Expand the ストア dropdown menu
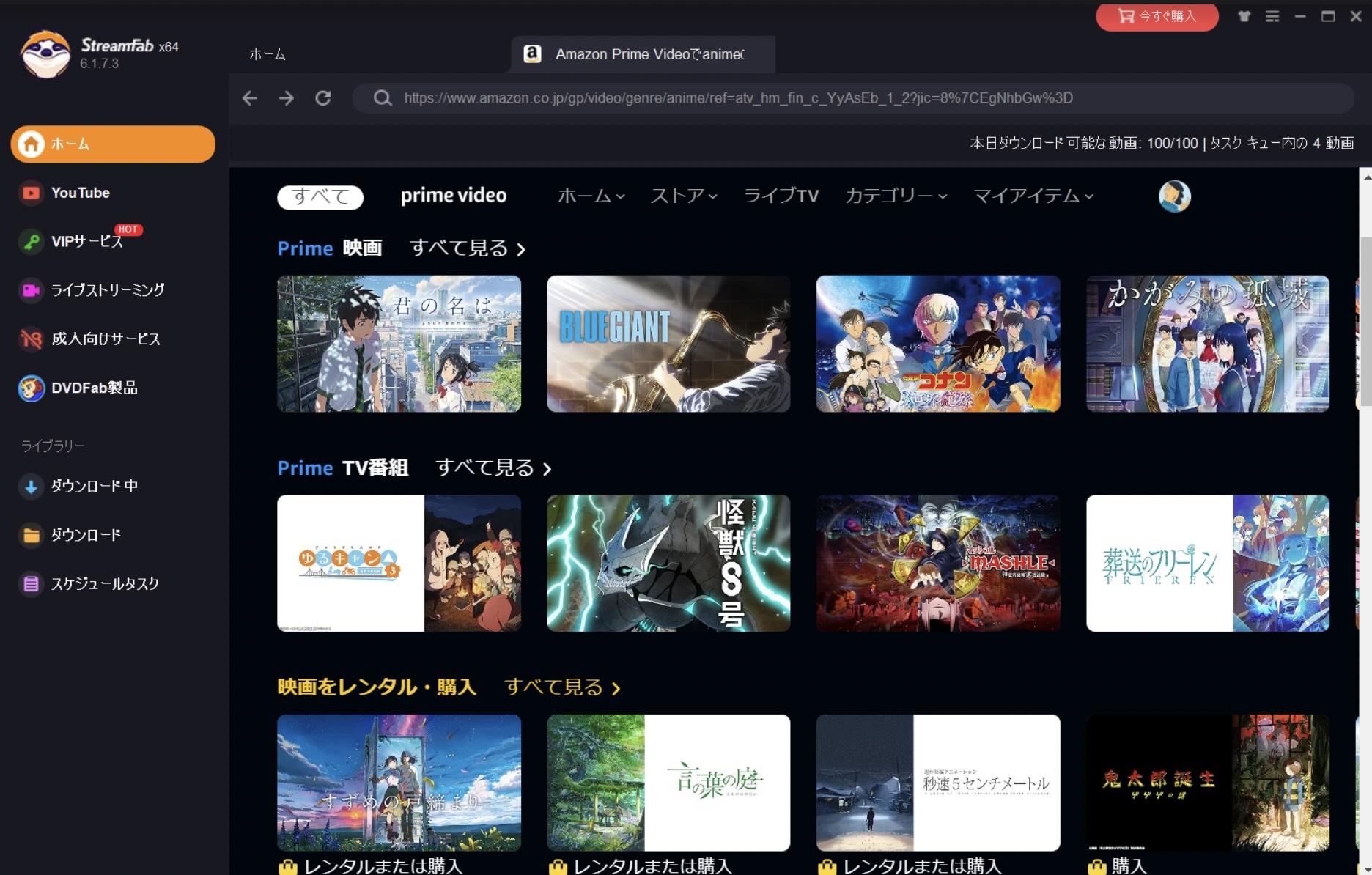Image resolution: width=1372 pixels, height=875 pixels. click(x=684, y=196)
